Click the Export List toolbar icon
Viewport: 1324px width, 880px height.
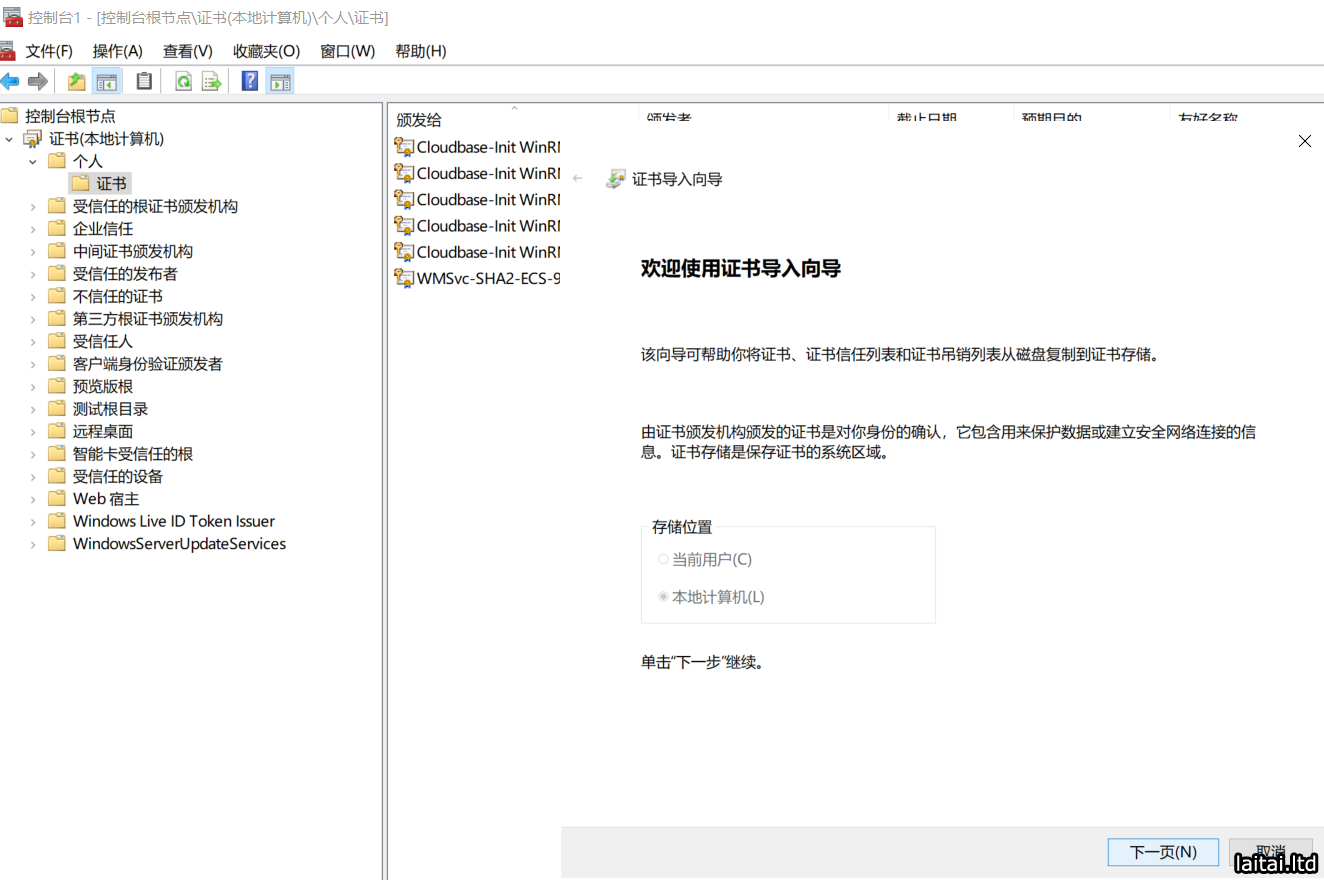pyautogui.click(x=211, y=81)
